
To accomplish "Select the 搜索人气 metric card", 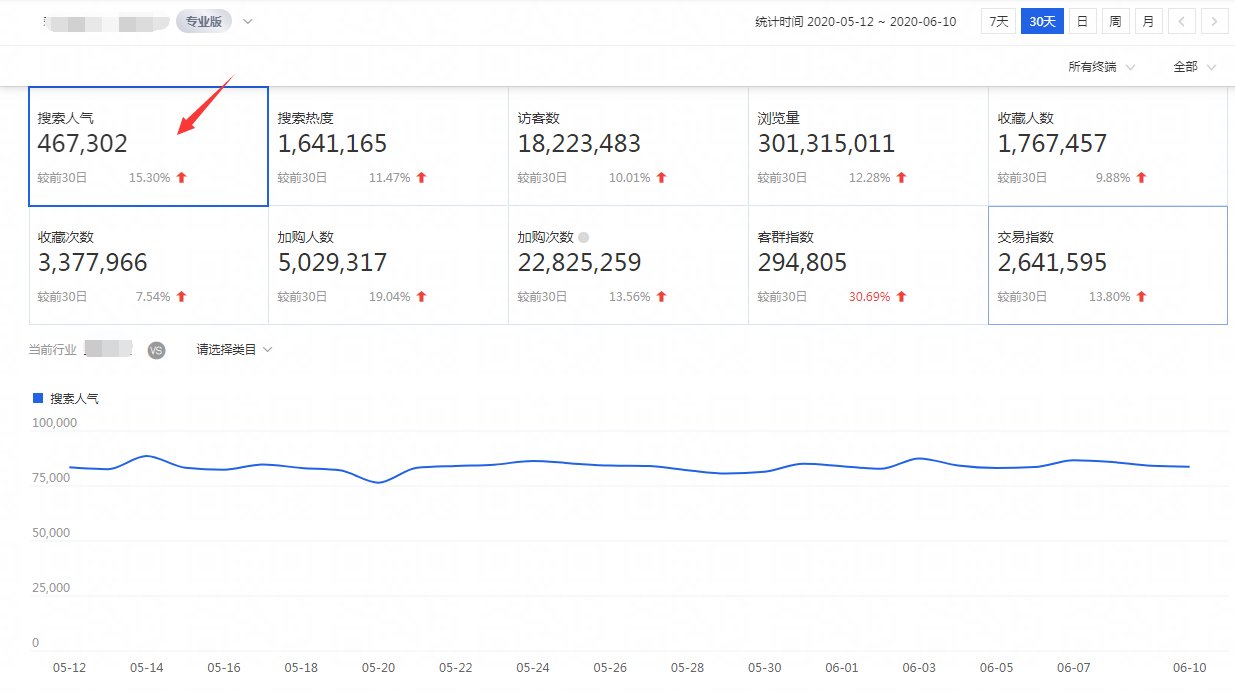I will pyautogui.click(x=148, y=146).
